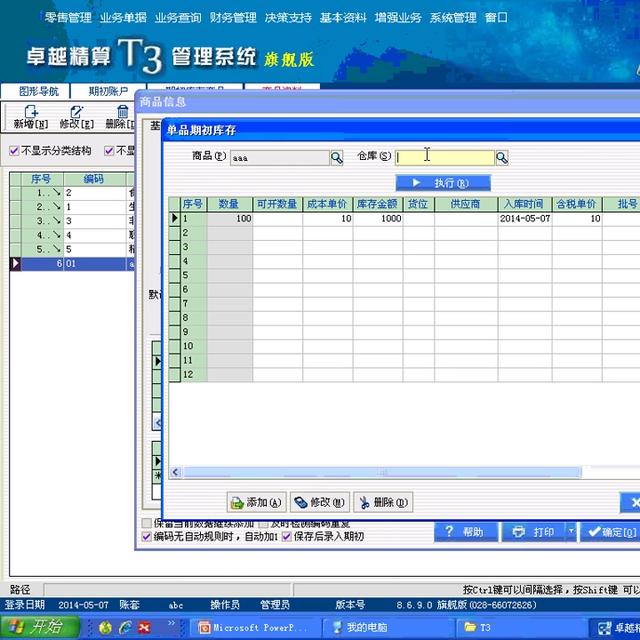Open the 决策支持 menu
The width and height of the screenshot is (640, 640).
tap(288, 18)
